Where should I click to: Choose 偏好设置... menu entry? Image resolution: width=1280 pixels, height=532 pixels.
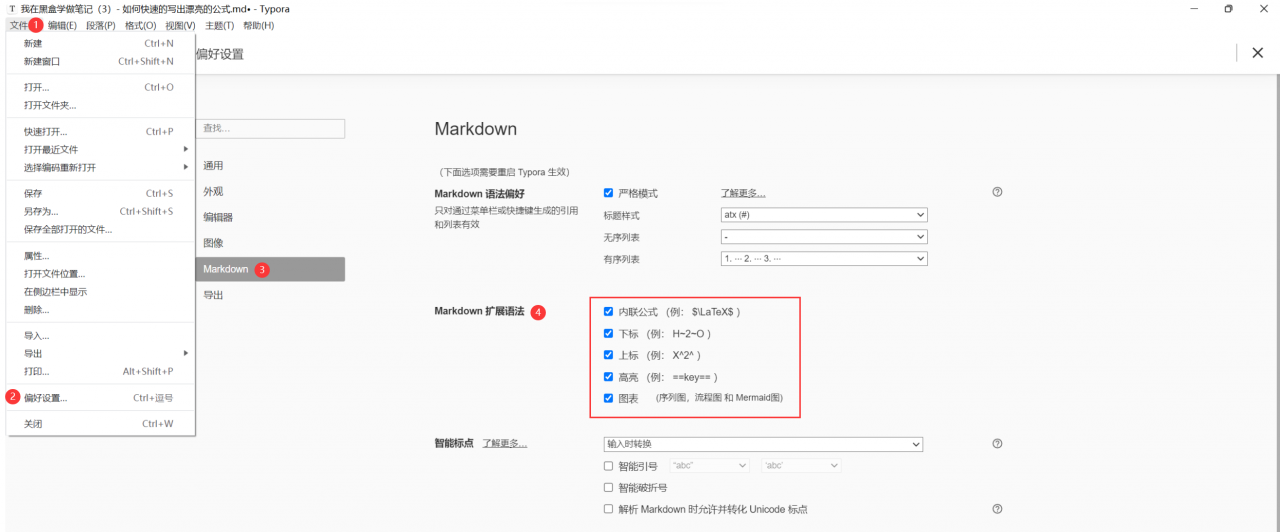[x=101, y=398]
